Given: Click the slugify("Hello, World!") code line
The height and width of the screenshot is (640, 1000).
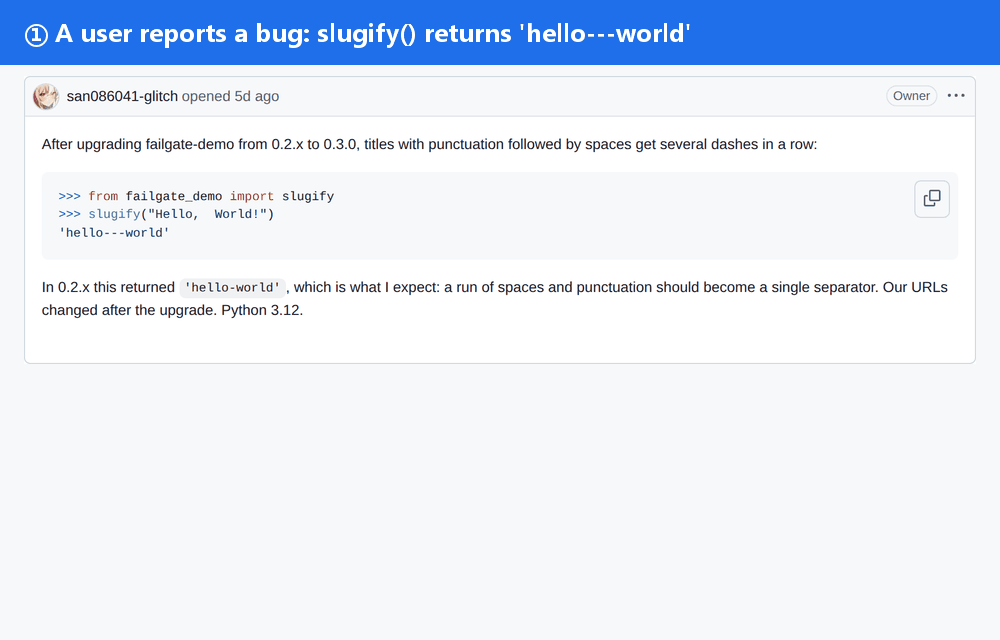Looking at the screenshot, I should tap(166, 214).
